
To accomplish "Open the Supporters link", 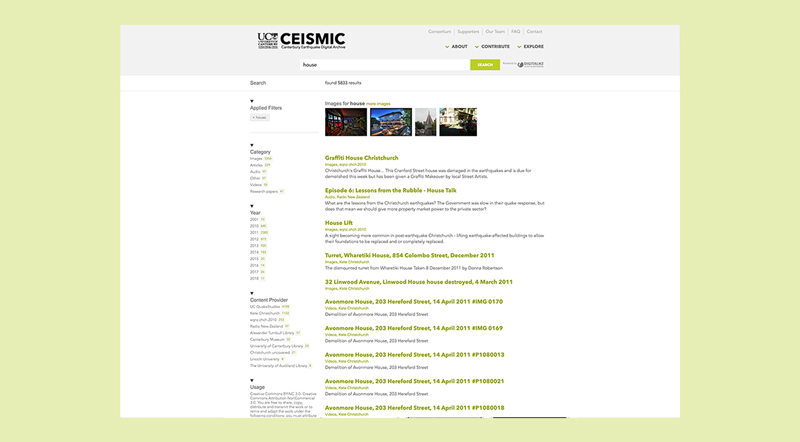I will [x=468, y=32].
